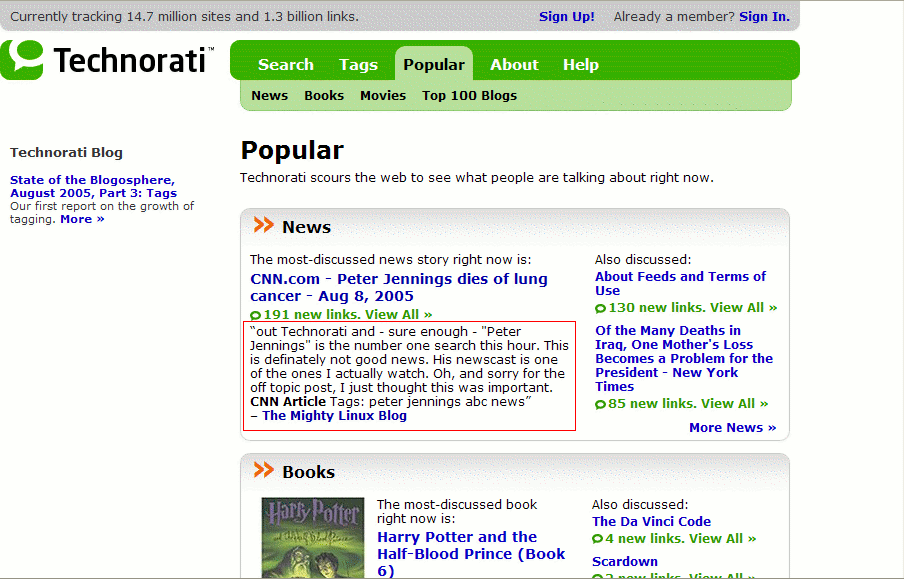The image size is (904, 579).
Task: Click green bubble icon next to 130 new links
Action: pyautogui.click(x=600, y=309)
